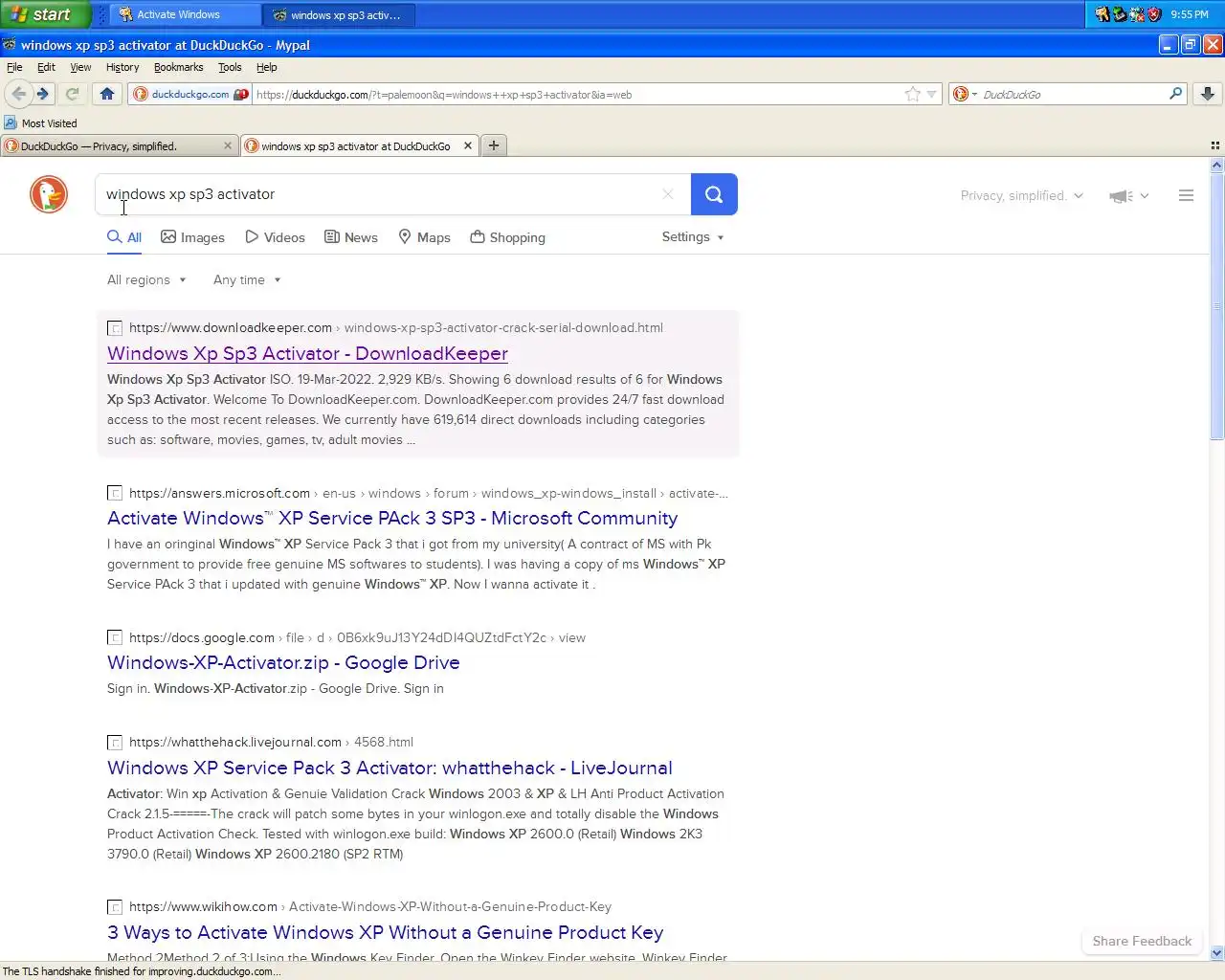Open the Settings dropdown
This screenshot has height=980, width=1225.
tap(693, 237)
